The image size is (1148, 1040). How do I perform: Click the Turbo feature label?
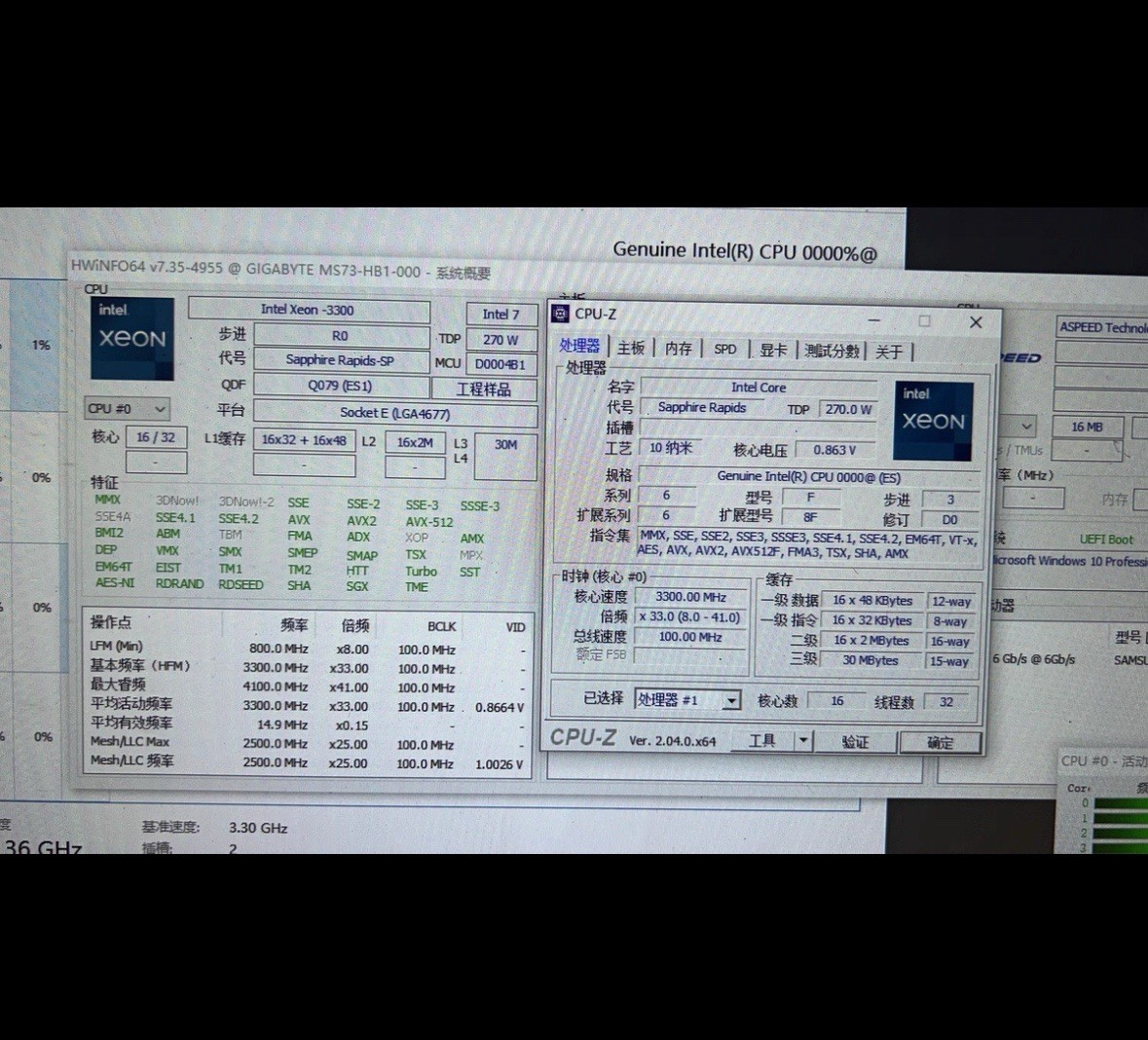pyautogui.click(x=421, y=572)
